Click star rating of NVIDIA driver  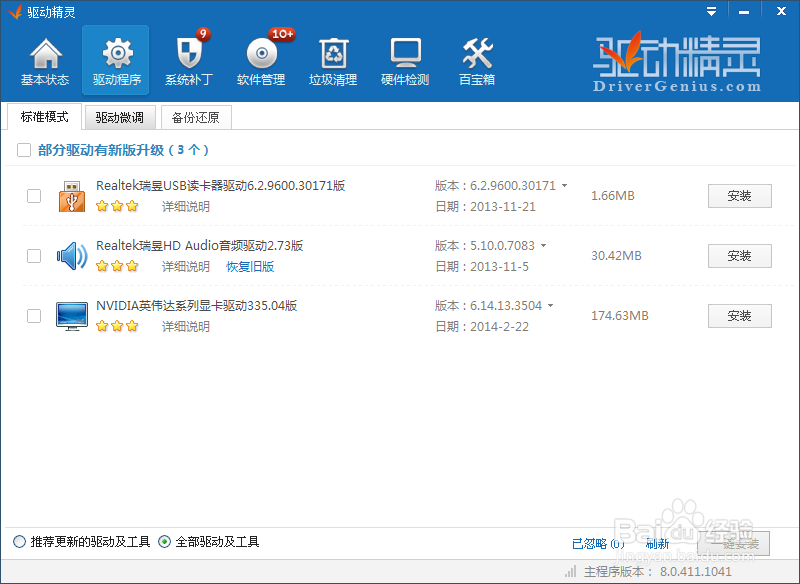point(117,326)
